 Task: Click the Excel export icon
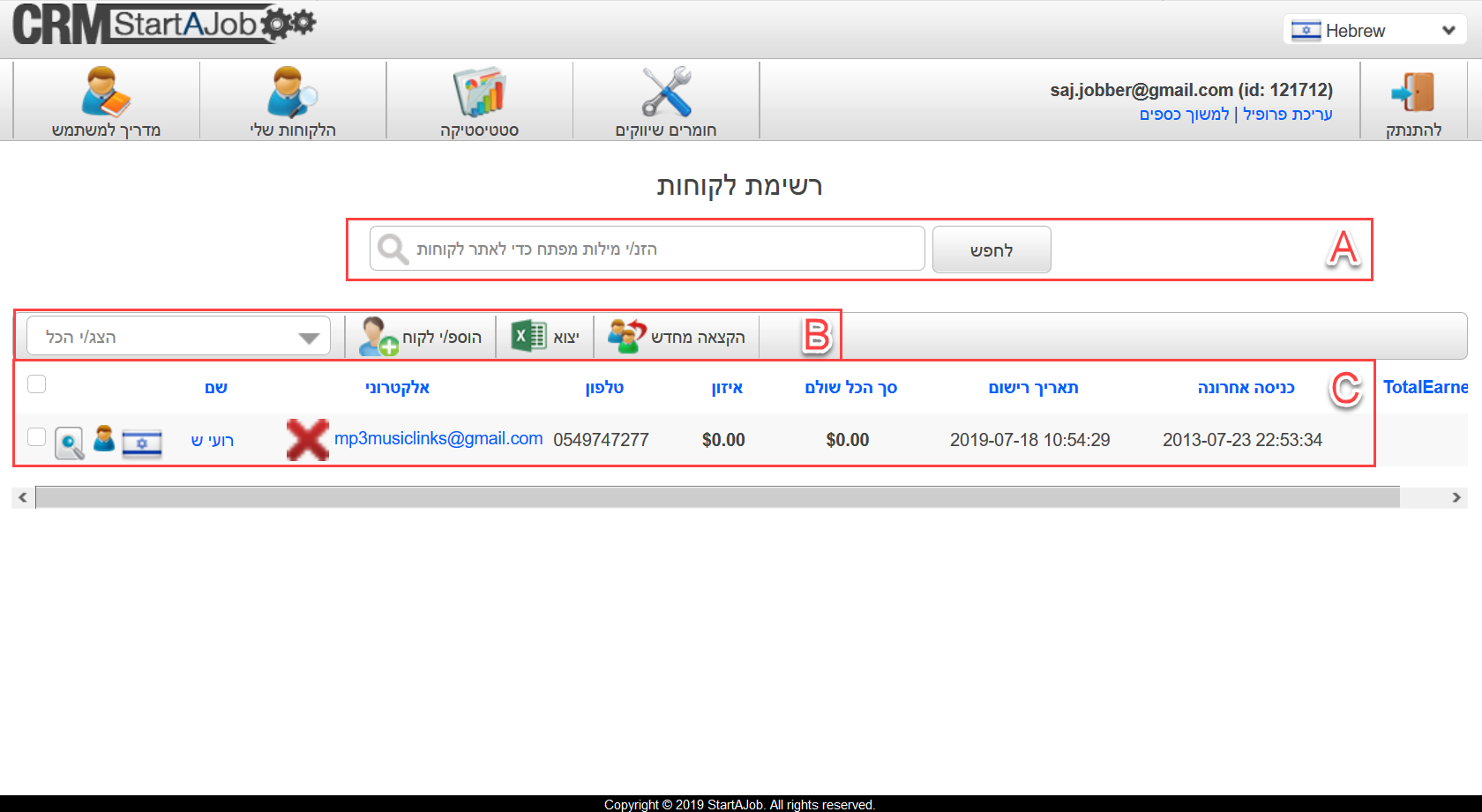pos(528,336)
